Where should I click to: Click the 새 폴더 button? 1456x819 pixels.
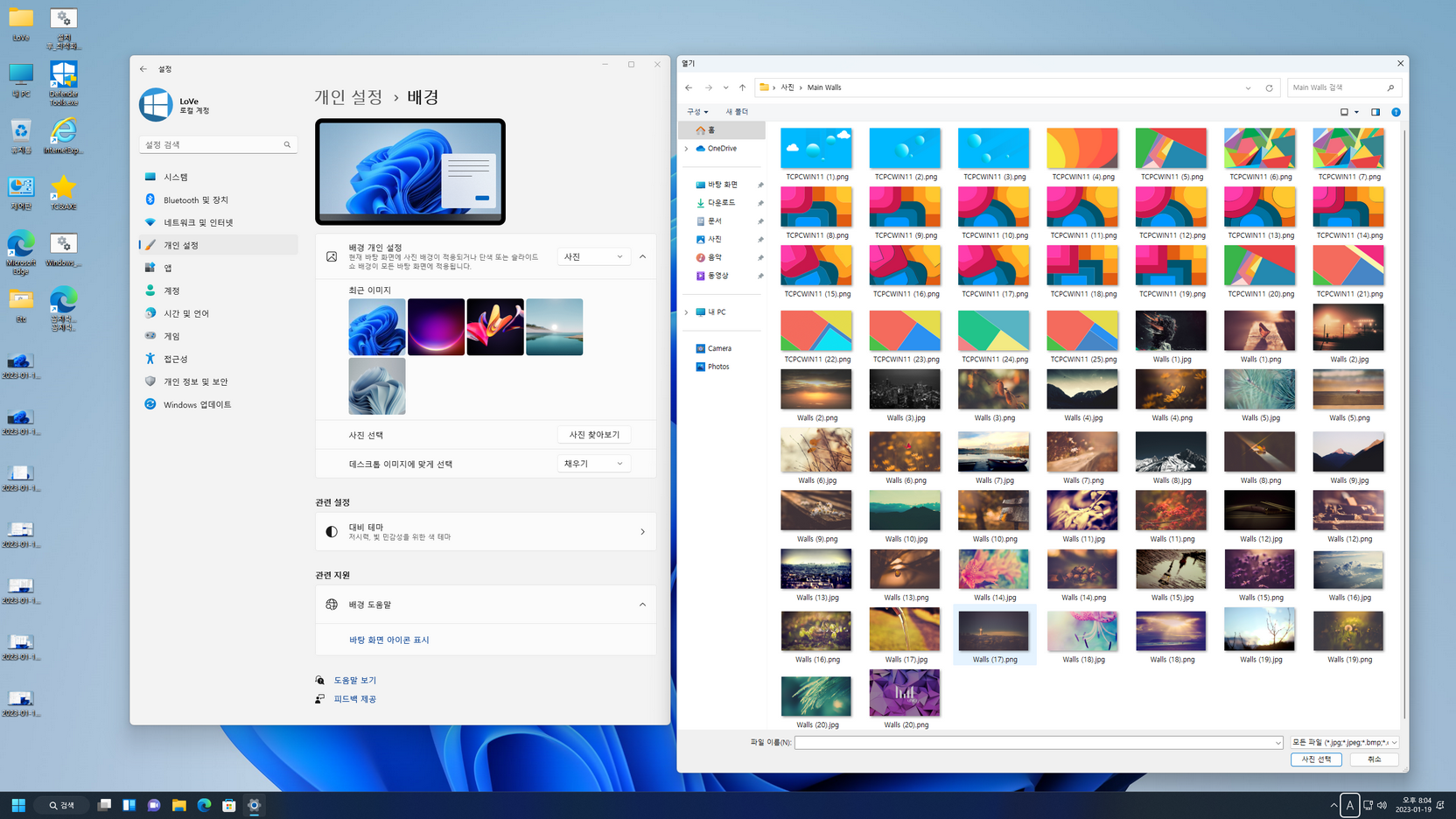click(x=737, y=112)
